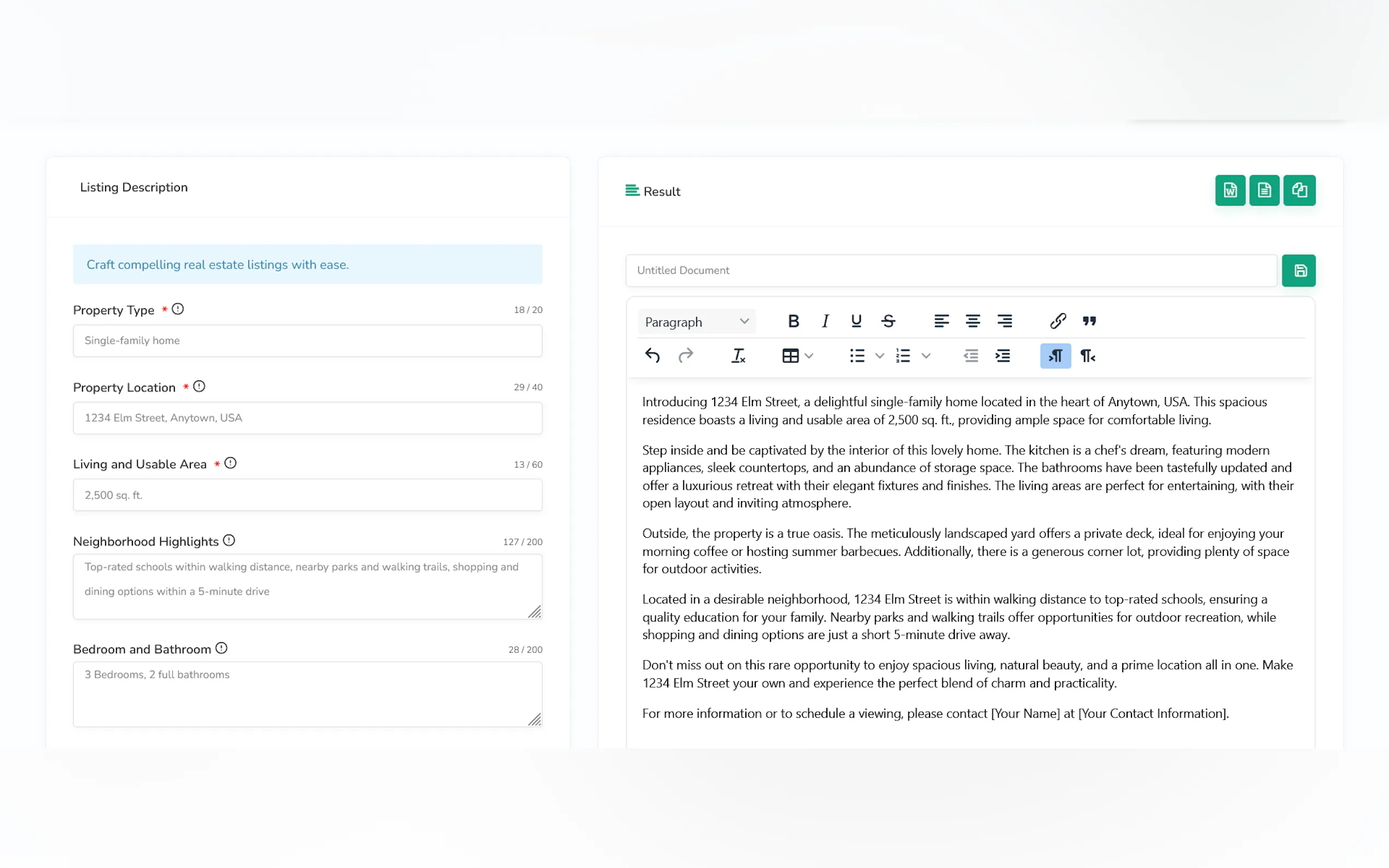Expand the table insert dropdown
This screenshot has height=868, width=1389.
[809, 356]
